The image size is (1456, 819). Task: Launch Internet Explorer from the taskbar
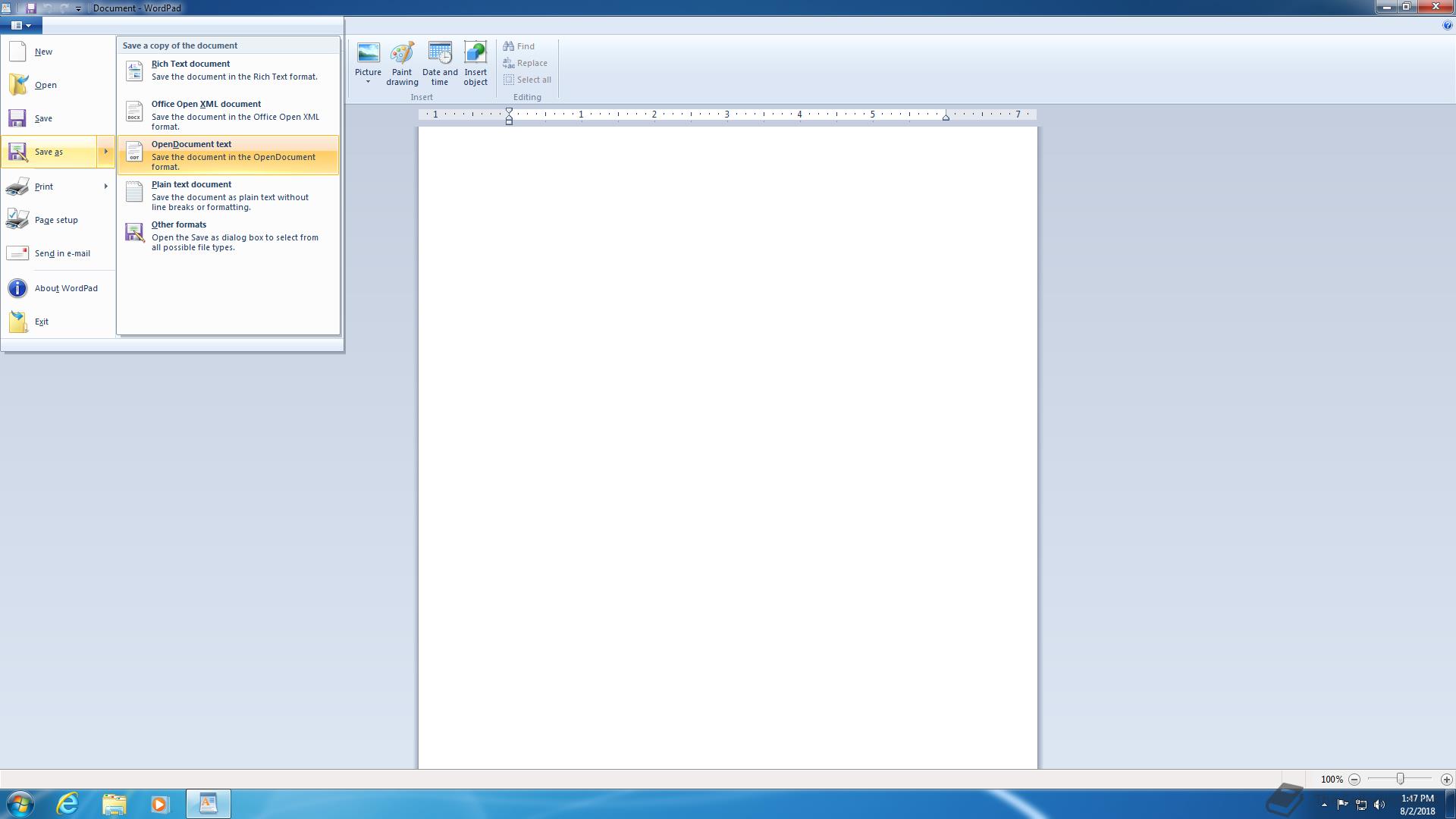[68, 804]
